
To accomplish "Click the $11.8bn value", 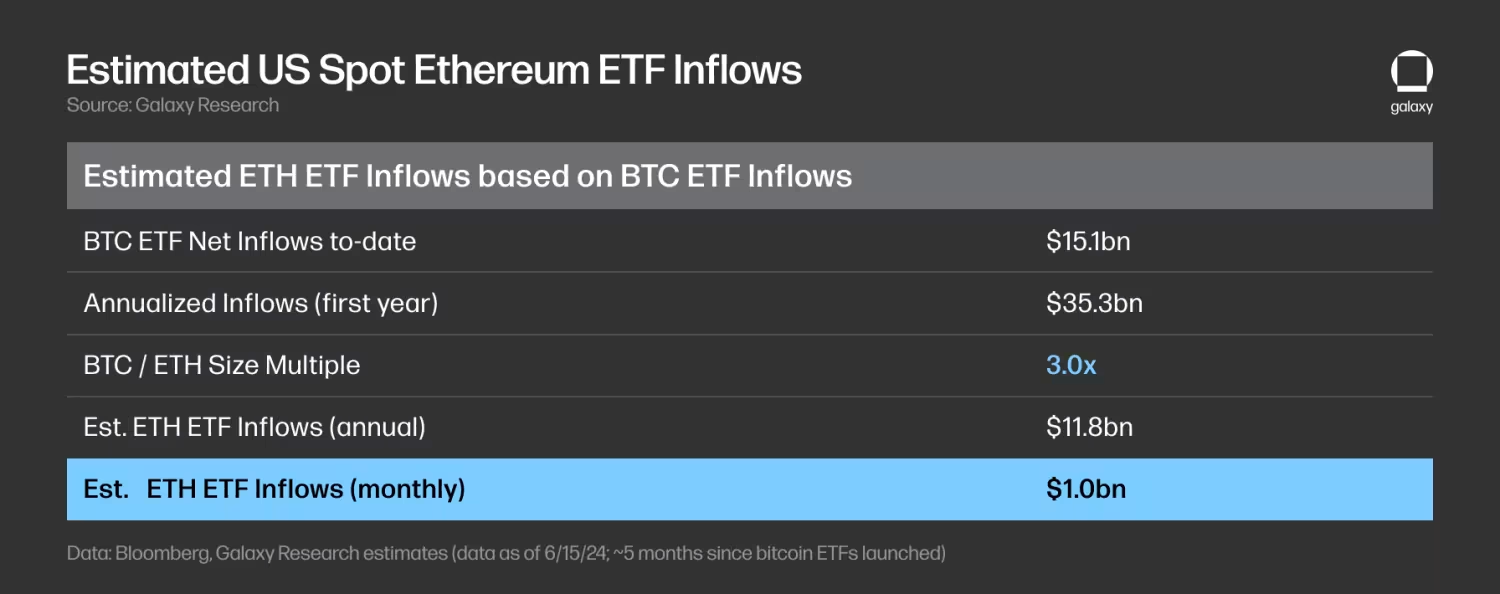I will click(x=1089, y=427).
